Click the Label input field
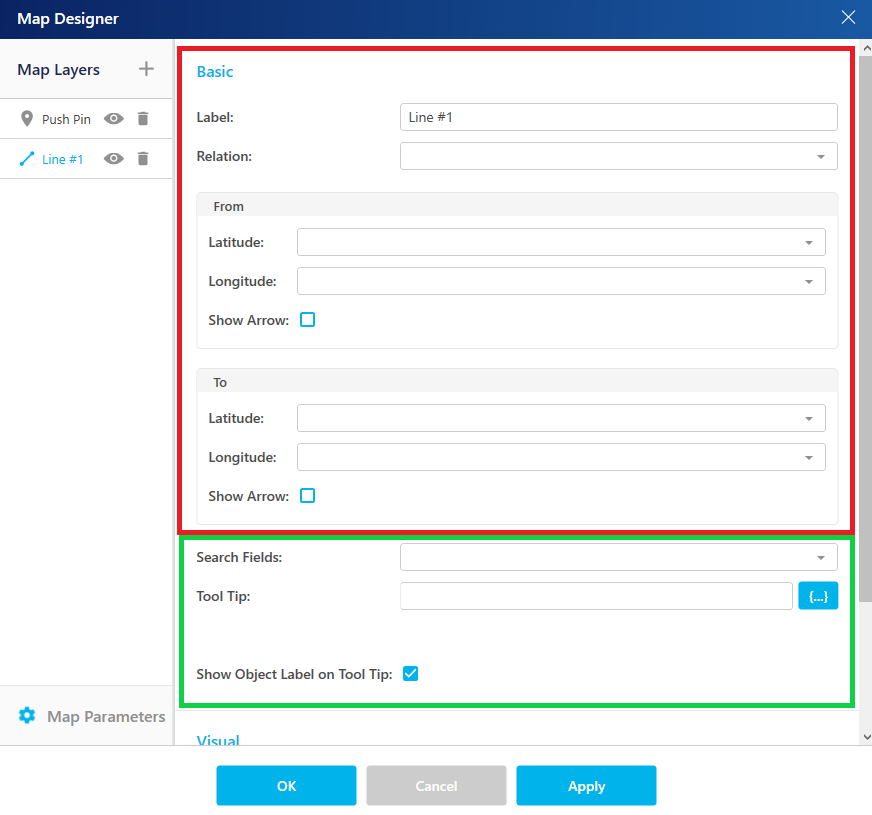 pyautogui.click(x=618, y=117)
